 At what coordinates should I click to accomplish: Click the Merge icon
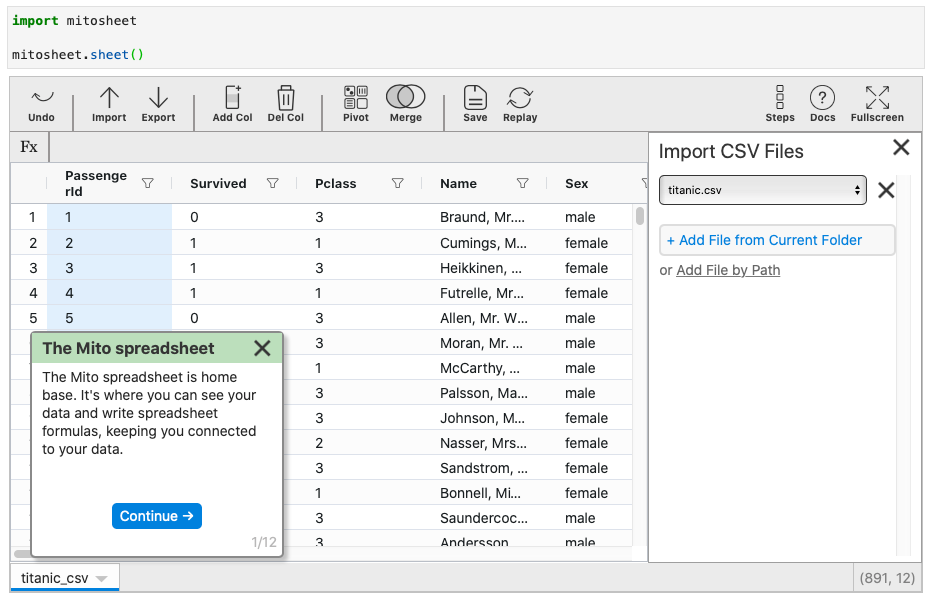405,98
